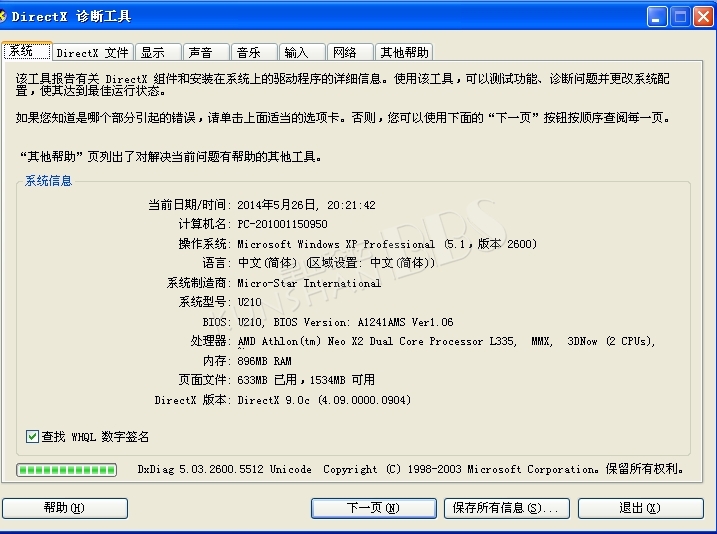717x534 pixels.
Task: Open the 网络 tab
Action: (x=350, y=53)
